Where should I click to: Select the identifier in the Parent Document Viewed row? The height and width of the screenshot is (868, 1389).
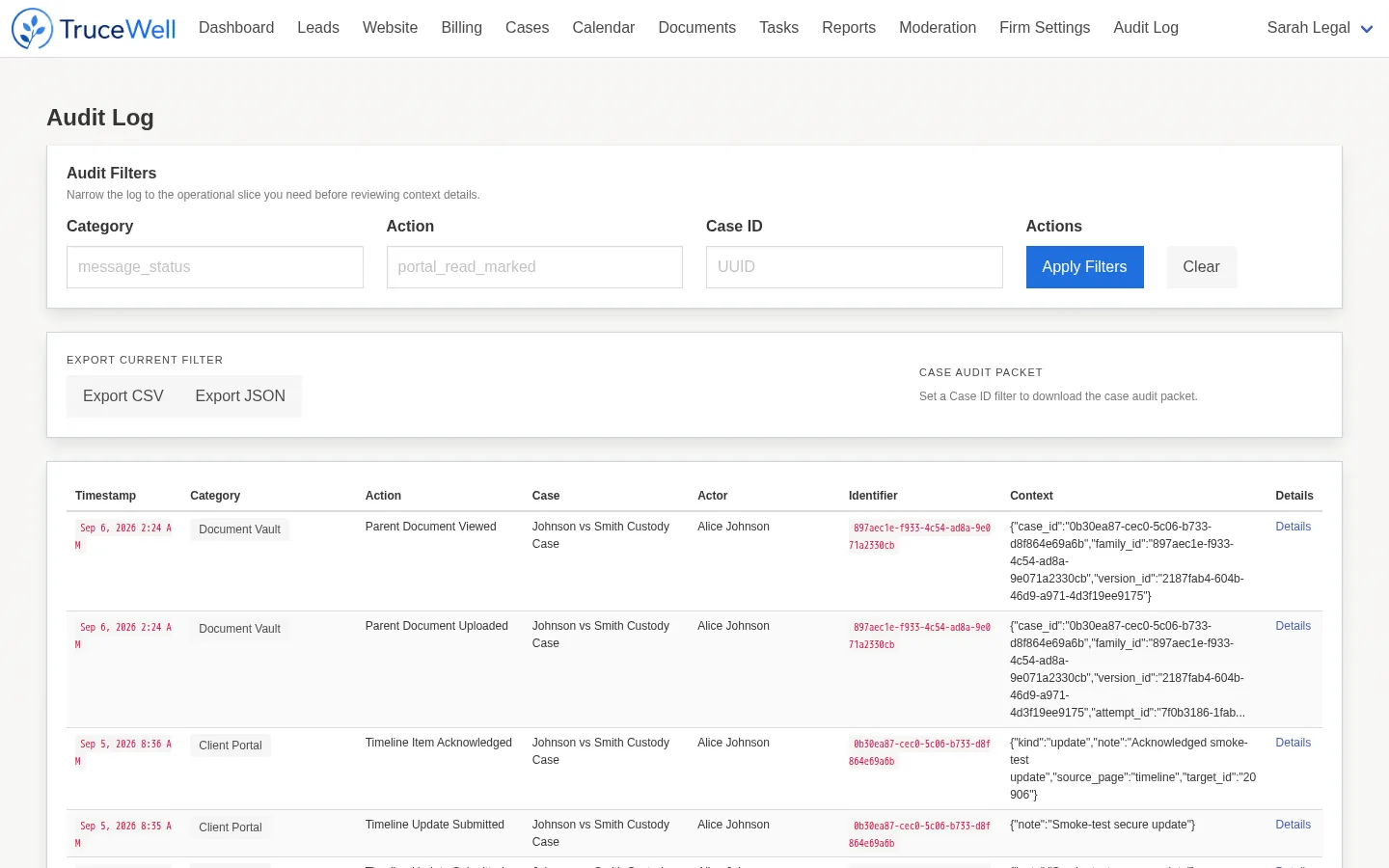click(920, 536)
